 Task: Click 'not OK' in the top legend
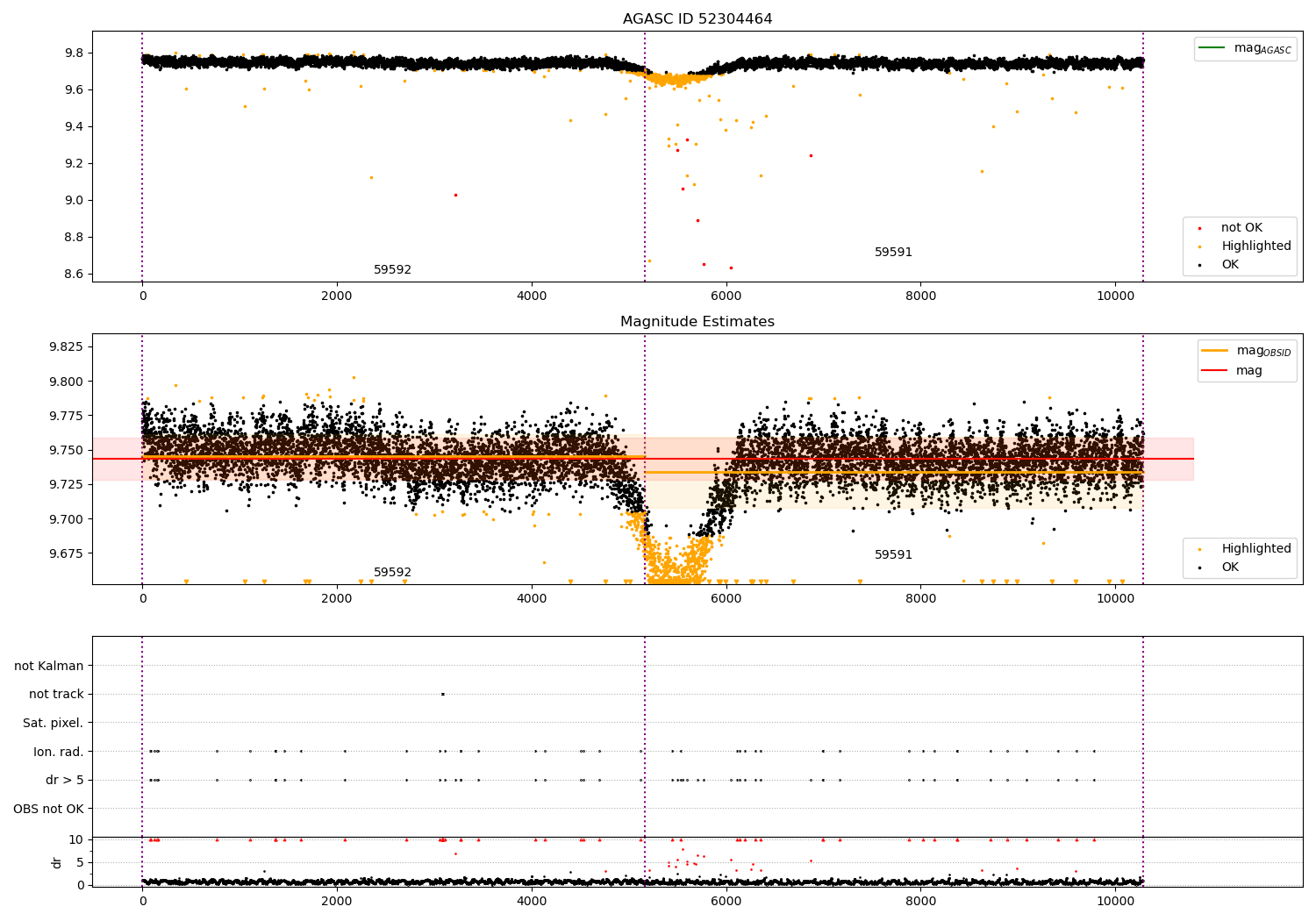point(1240,228)
